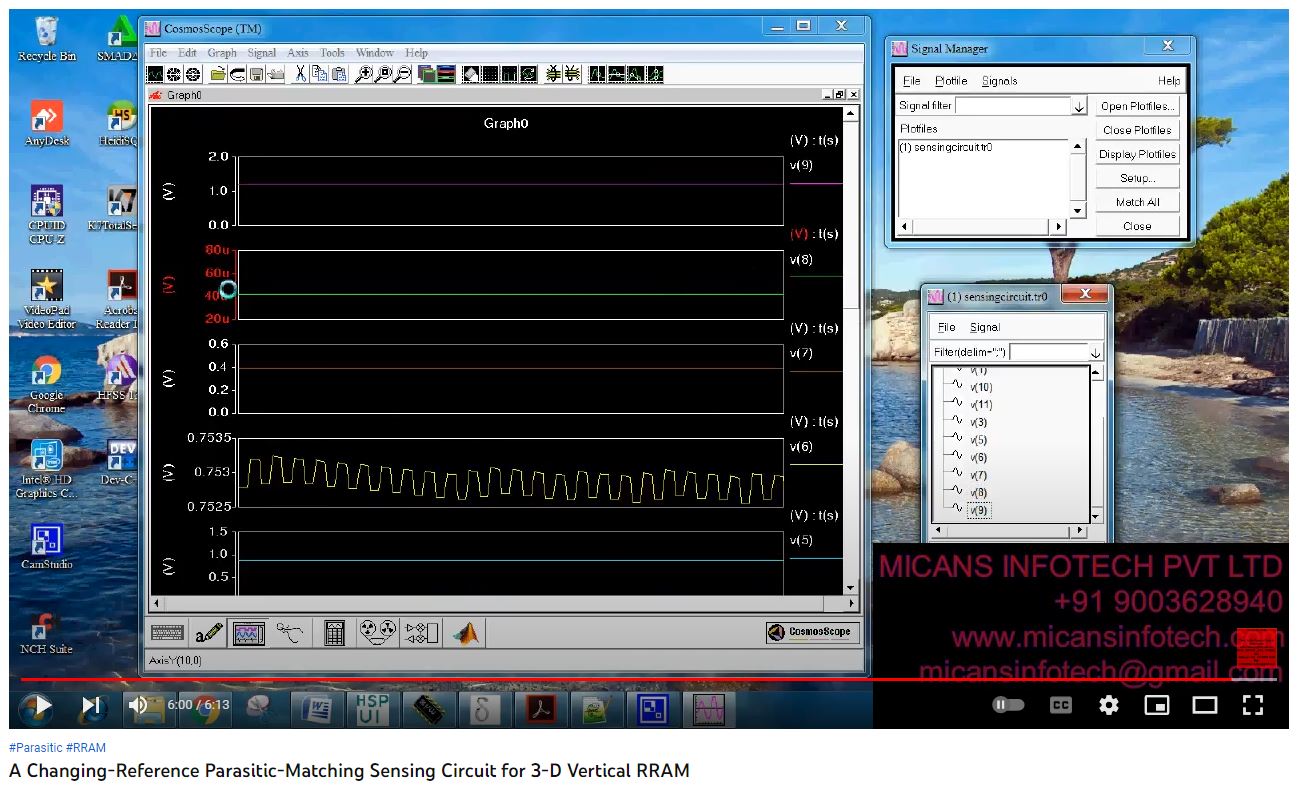Viewport: 1299px width, 787px height.
Task: Click the #Parasitic hashtag link
Action: click(35, 748)
